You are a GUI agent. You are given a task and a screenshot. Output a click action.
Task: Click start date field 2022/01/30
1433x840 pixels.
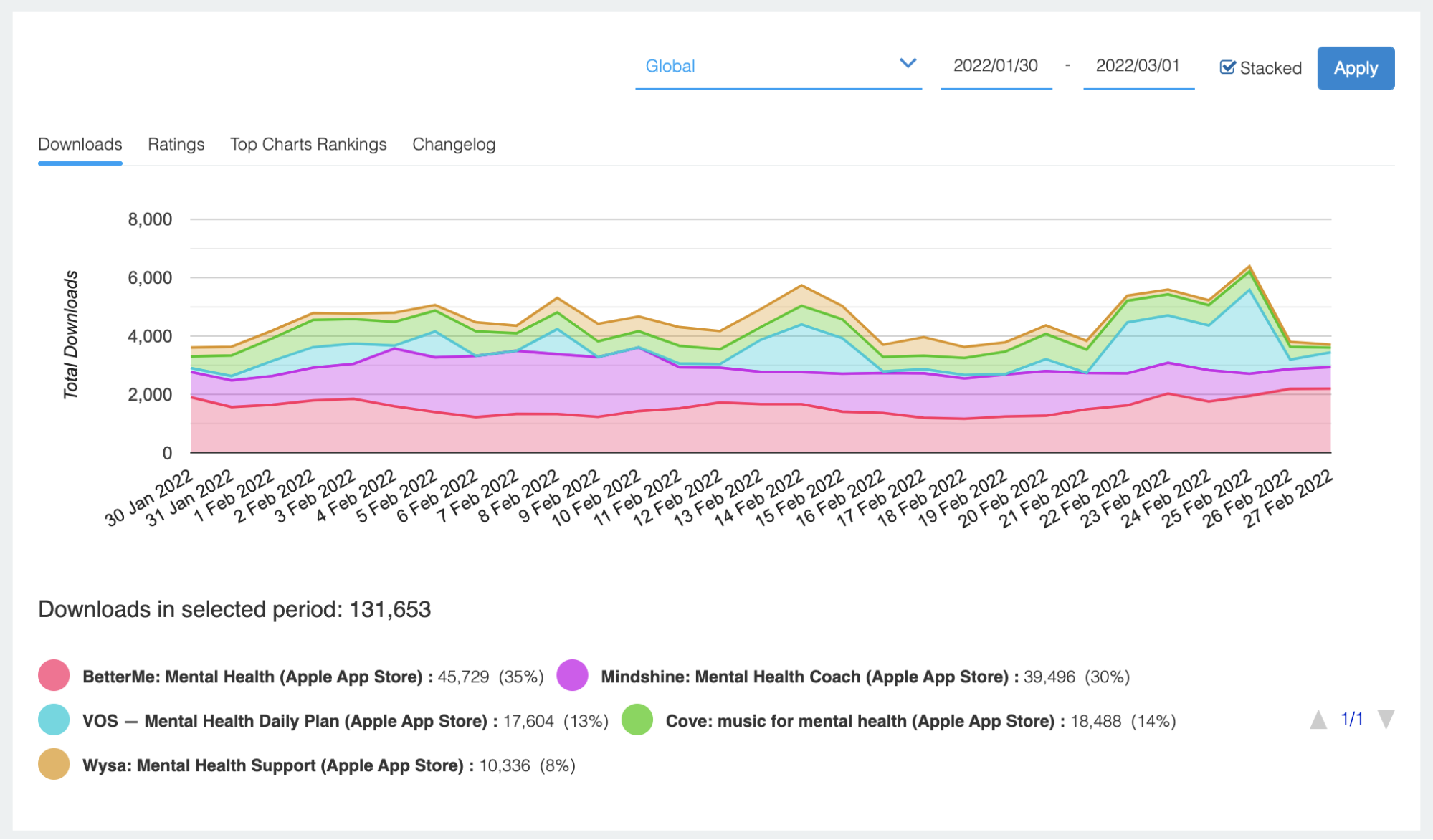[995, 66]
